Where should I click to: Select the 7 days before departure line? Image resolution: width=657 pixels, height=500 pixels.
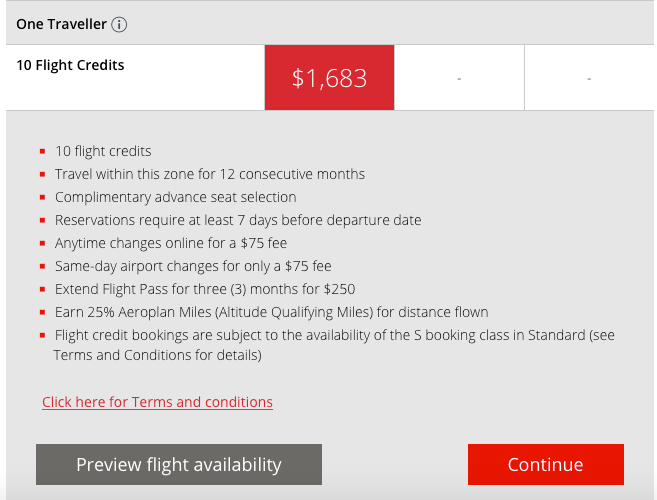click(238, 220)
